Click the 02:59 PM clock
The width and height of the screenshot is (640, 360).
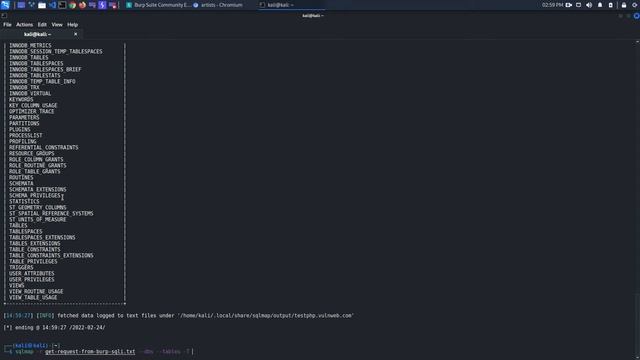(x=552, y=5)
